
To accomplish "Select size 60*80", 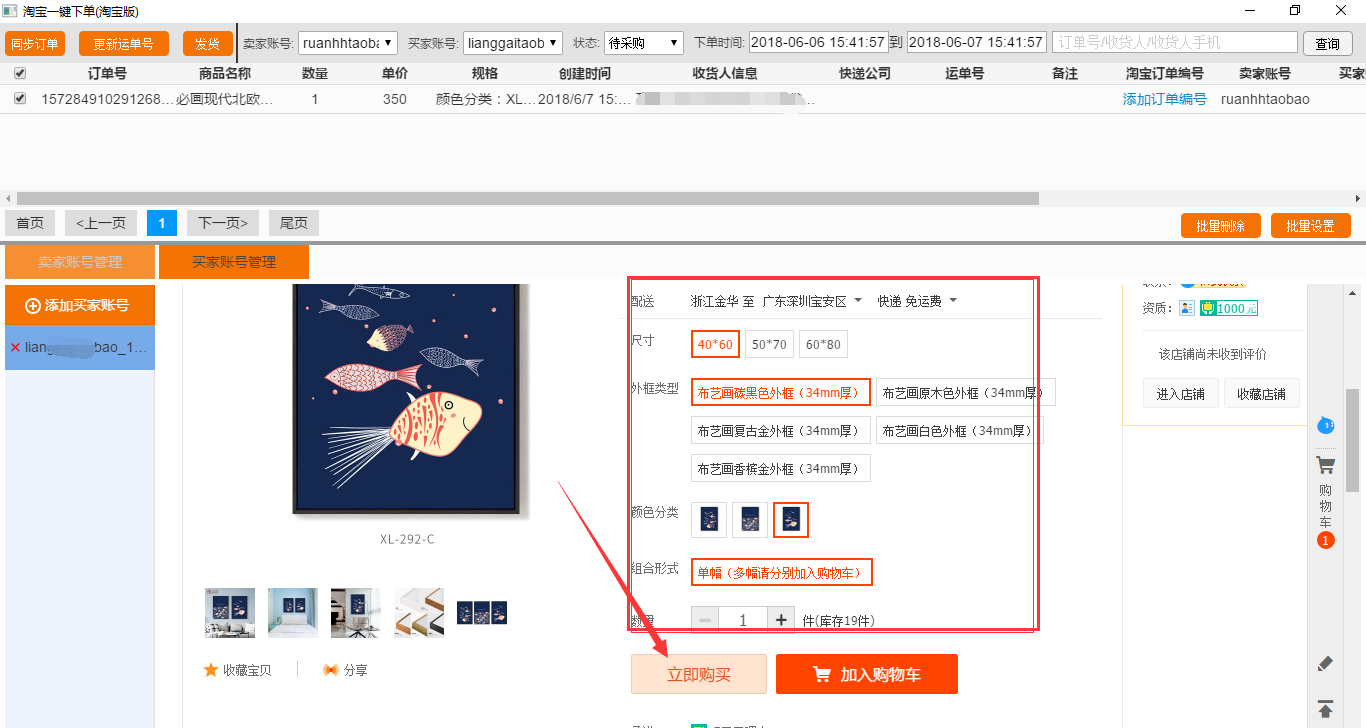I will point(823,345).
